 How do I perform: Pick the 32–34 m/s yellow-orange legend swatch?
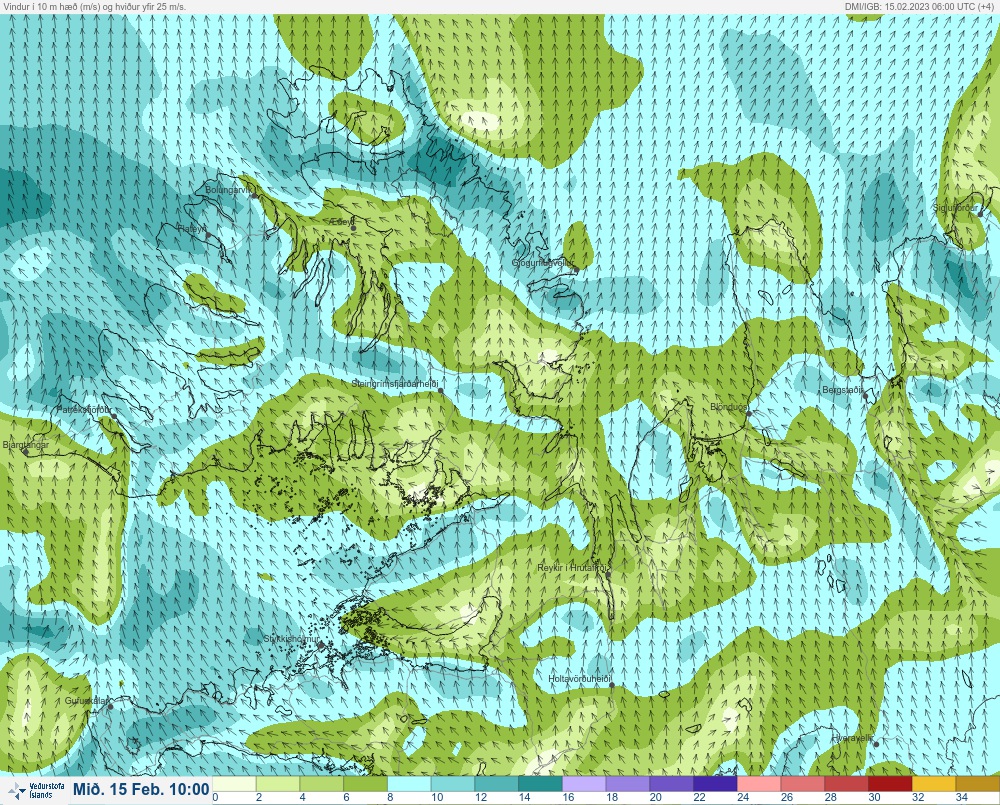pyautogui.click(x=934, y=783)
